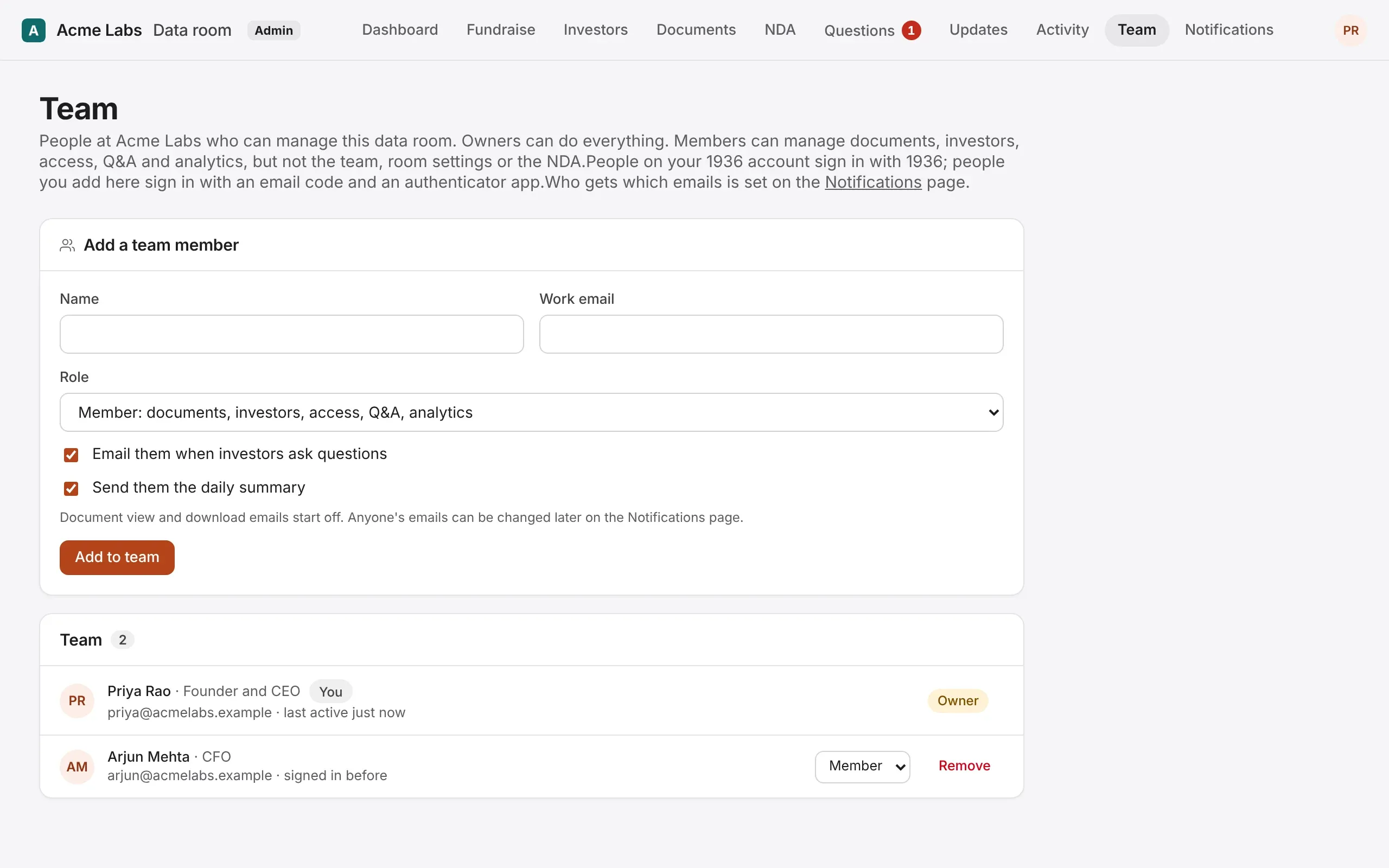Click arjun@acmelabs.example email text

pyautogui.click(x=189, y=776)
